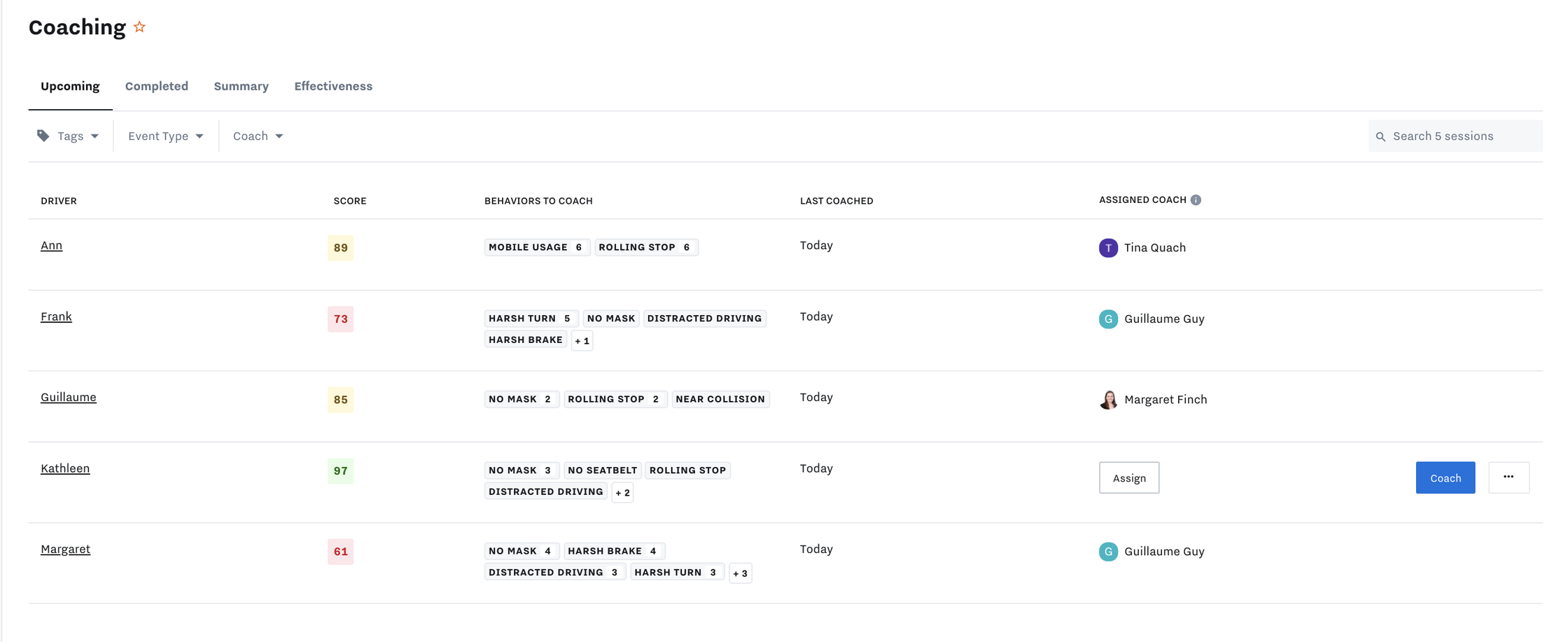Open the Event Type dropdown
This screenshot has width=1568, height=642.
tap(166, 136)
